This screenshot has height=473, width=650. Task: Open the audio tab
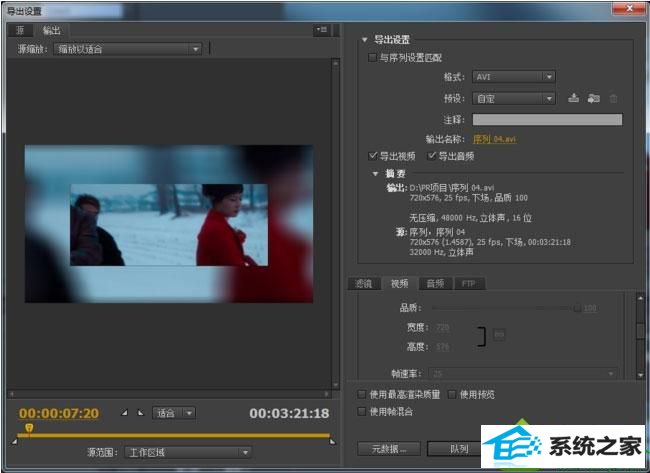[x=435, y=284]
